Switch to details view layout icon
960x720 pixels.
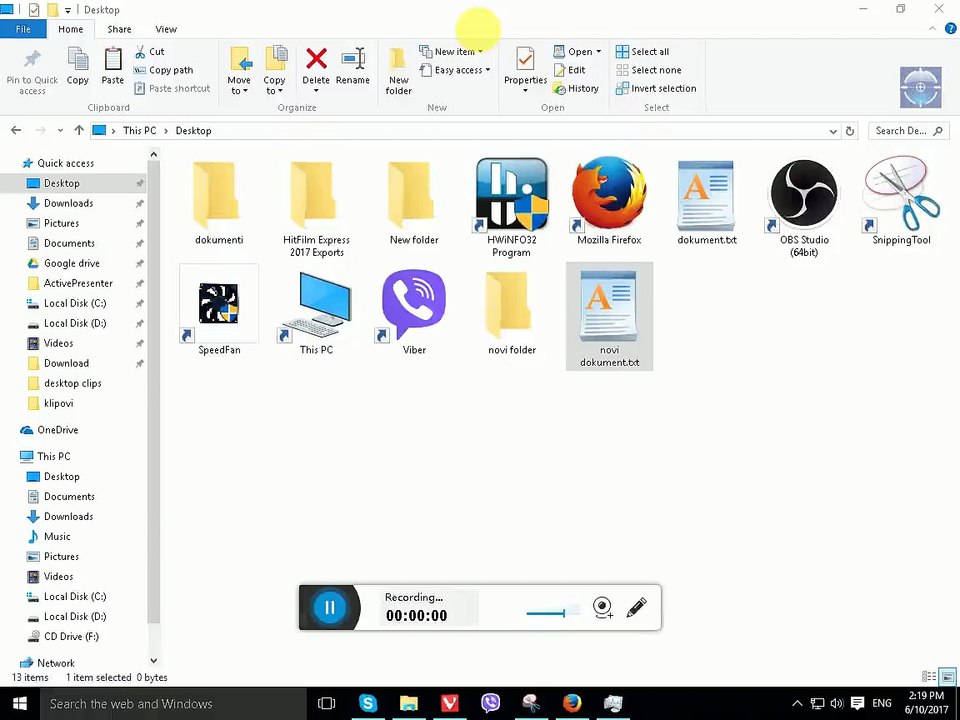tap(929, 677)
